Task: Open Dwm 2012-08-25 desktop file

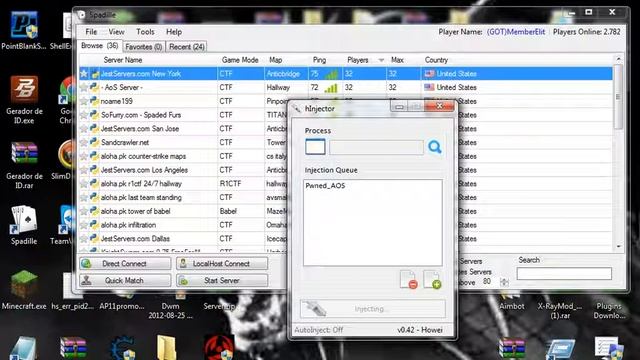Action: pos(170,306)
